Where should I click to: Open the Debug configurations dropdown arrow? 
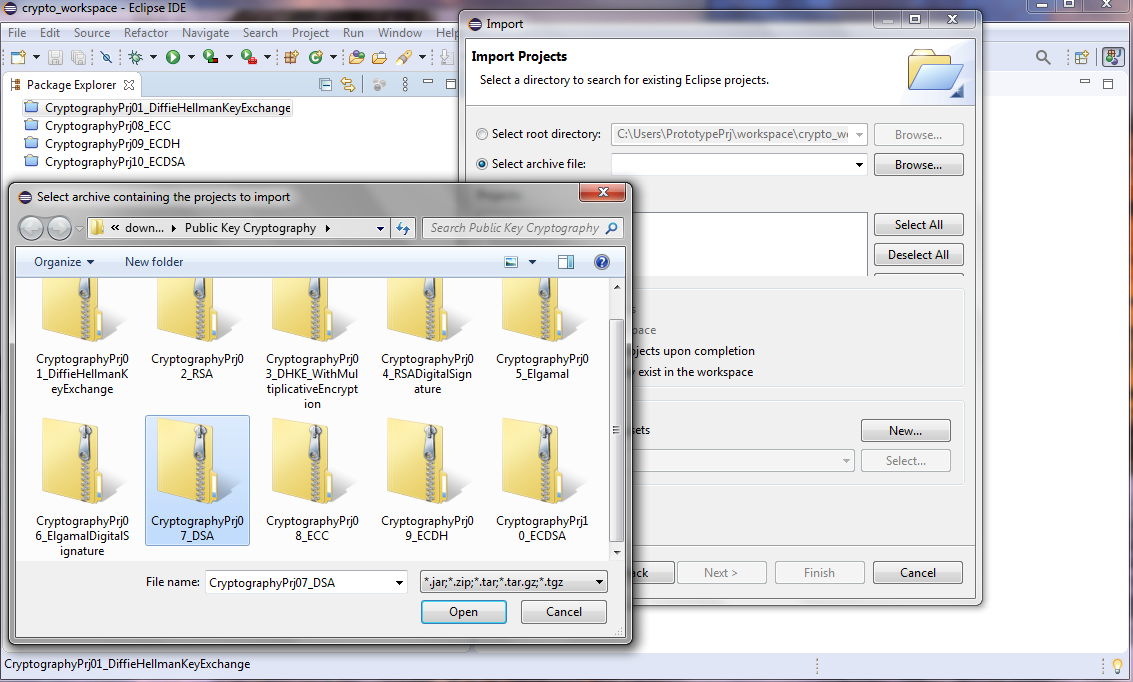click(153, 57)
